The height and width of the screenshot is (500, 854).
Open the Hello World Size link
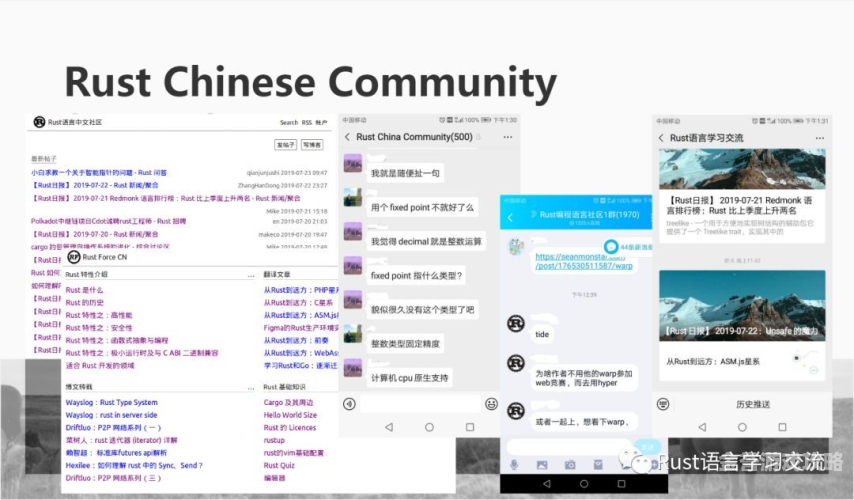(290, 415)
